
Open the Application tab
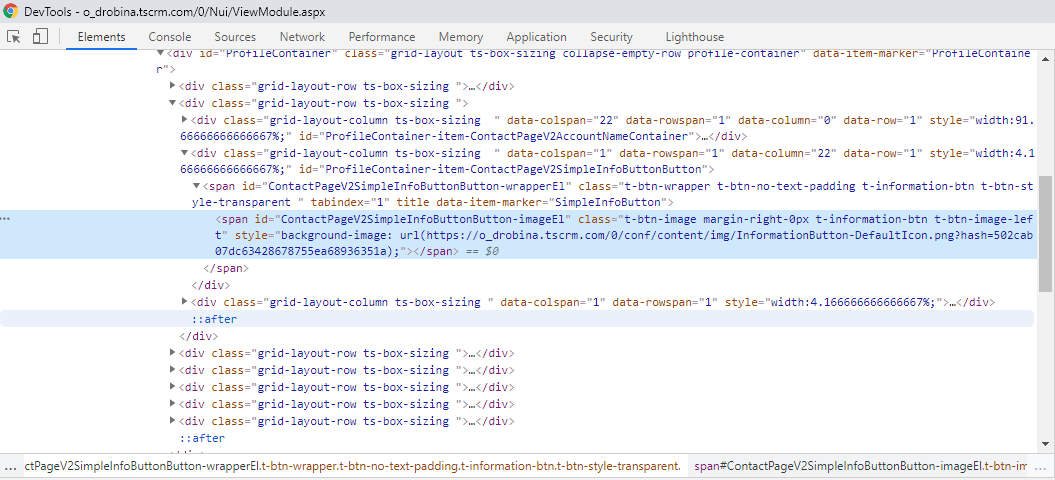(x=536, y=37)
